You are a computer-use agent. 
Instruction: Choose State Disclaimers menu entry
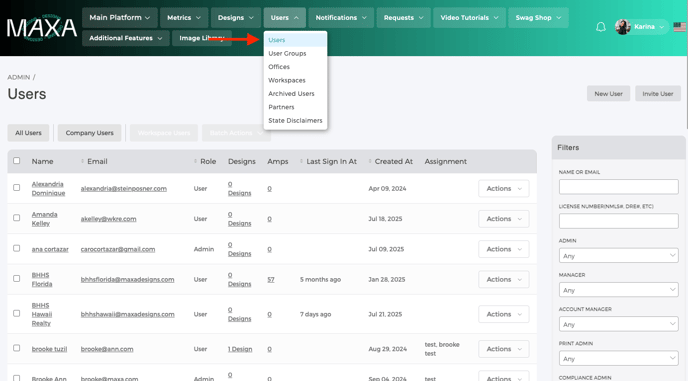tap(295, 120)
